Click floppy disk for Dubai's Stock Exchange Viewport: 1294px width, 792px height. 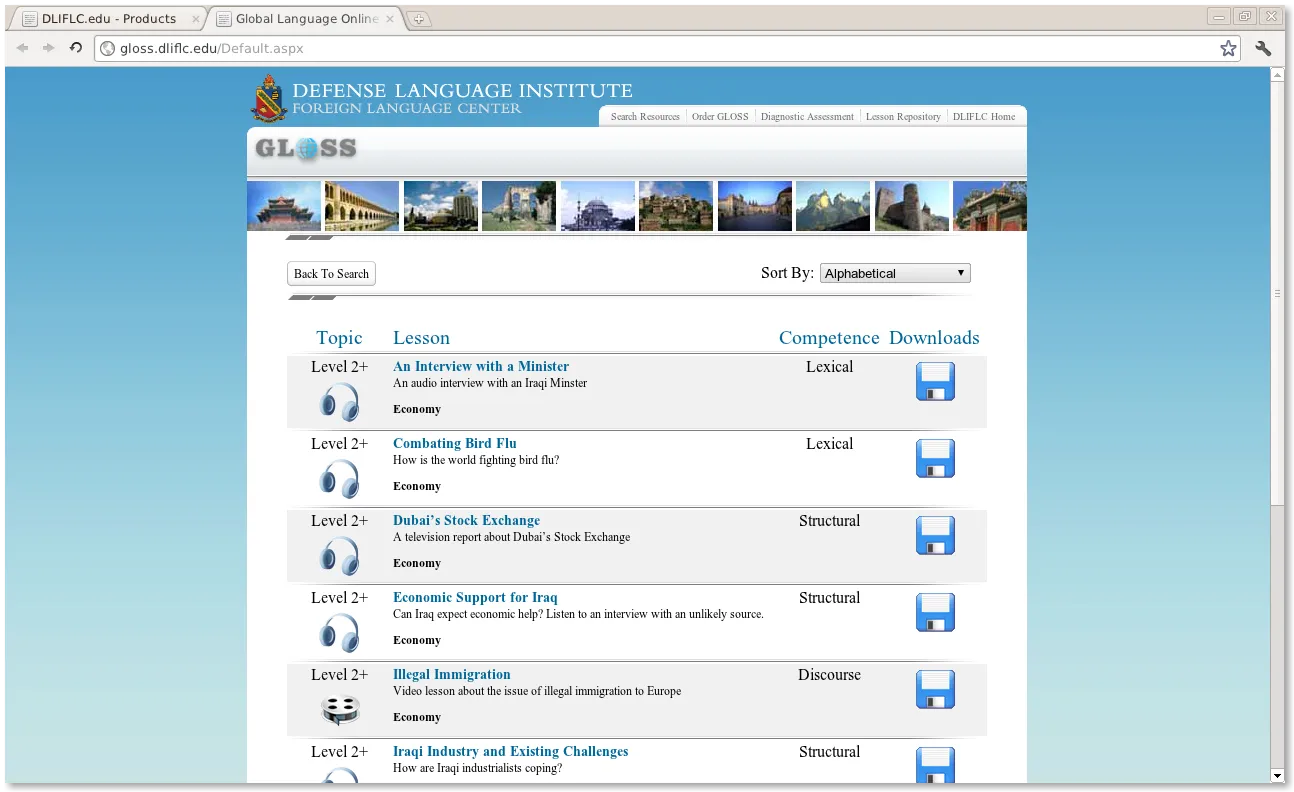[935, 536]
